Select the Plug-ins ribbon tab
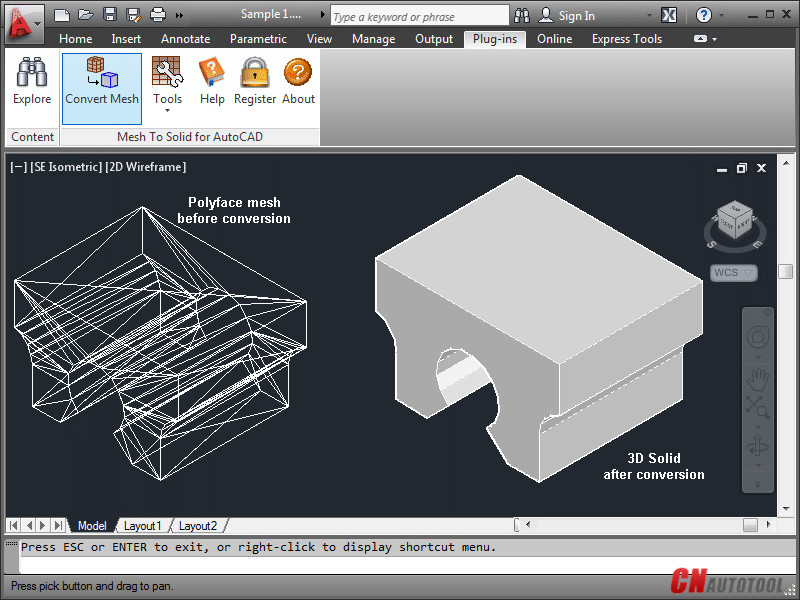The width and height of the screenshot is (800, 600). tap(495, 39)
